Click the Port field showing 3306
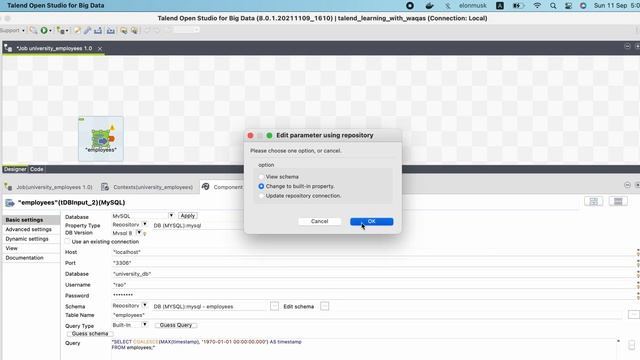The image size is (640, 360). click(373, 263)
